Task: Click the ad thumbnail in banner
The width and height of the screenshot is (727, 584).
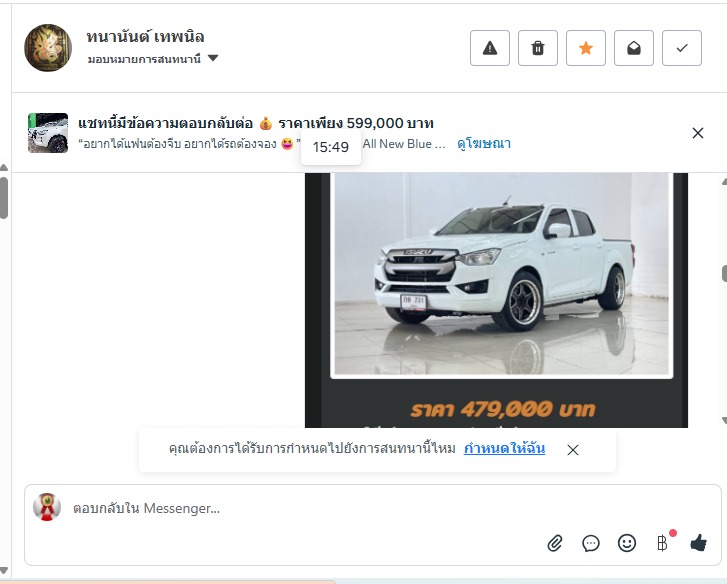Action: (x=48, y=133)
